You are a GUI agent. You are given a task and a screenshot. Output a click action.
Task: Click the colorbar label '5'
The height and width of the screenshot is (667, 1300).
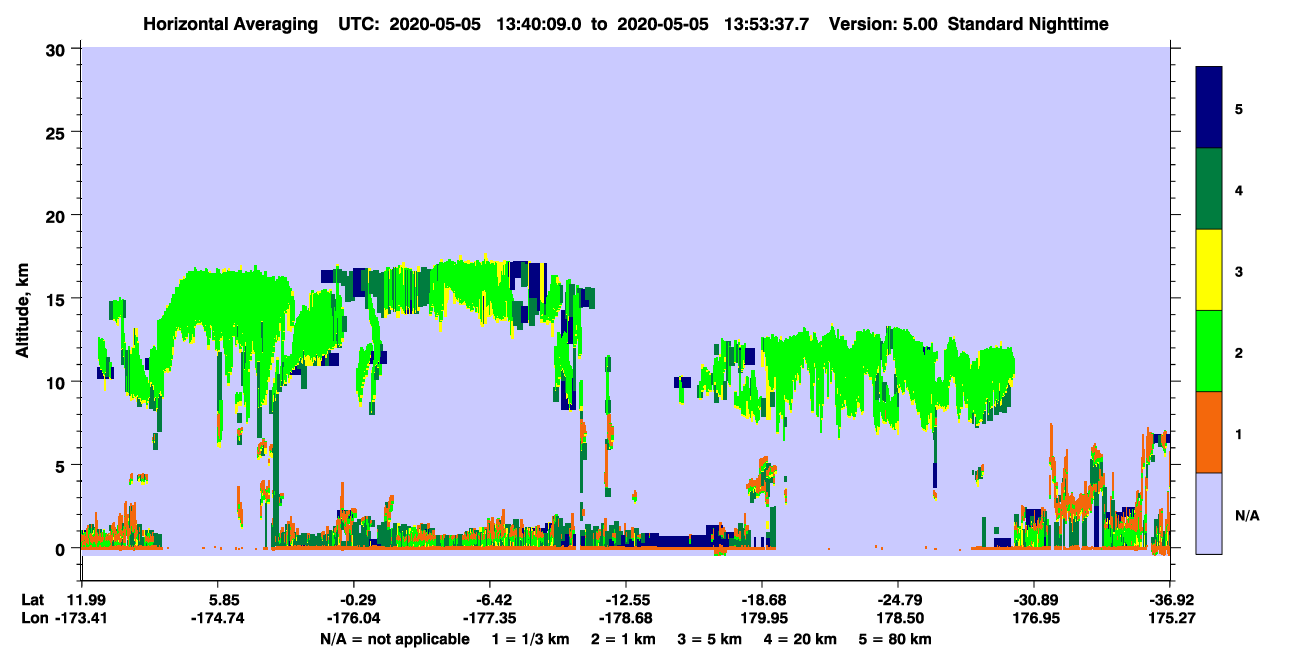pos(1239,108)
